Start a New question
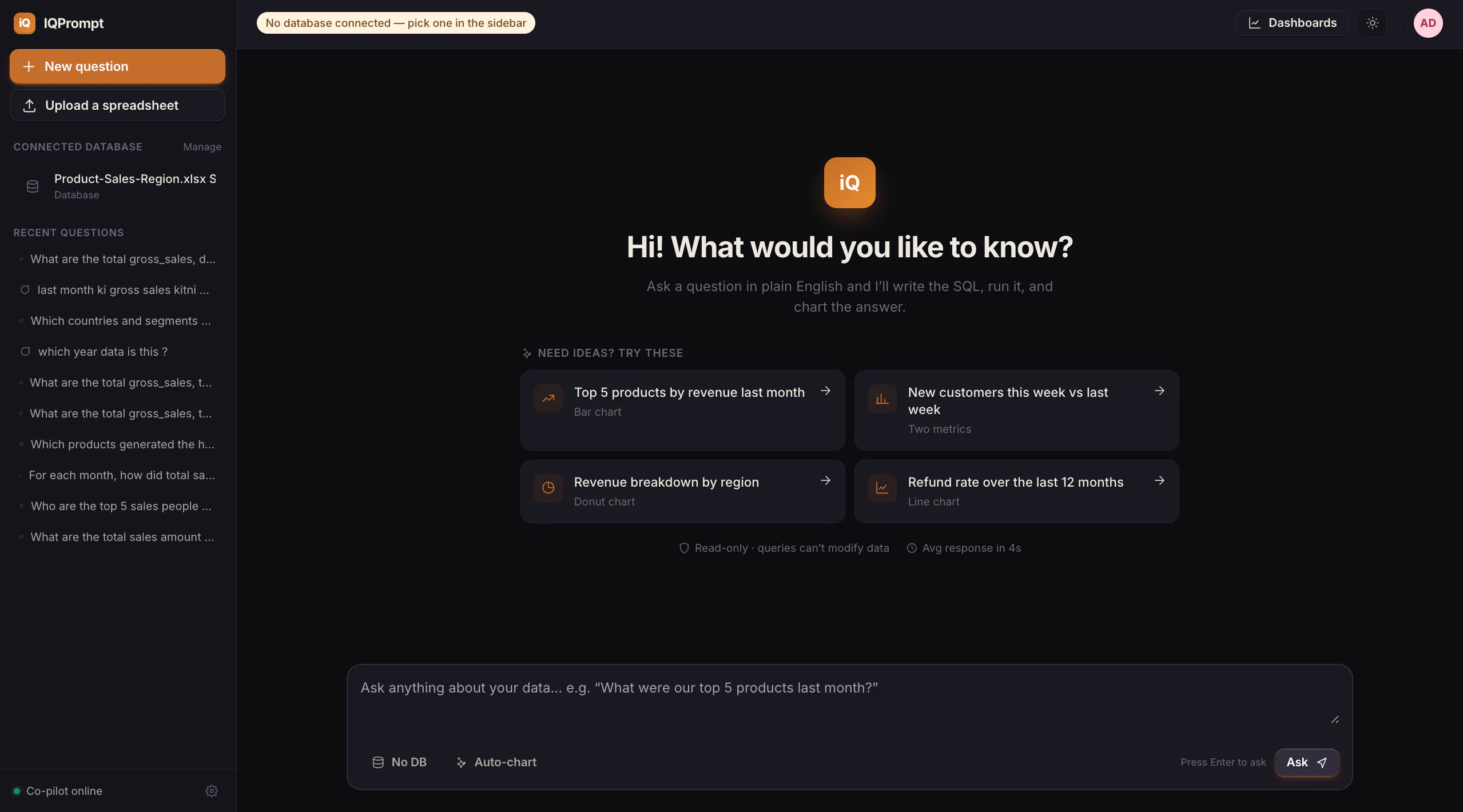Image resolution: width=1463 pixels, height=812 pixels. tap(117, 66)
